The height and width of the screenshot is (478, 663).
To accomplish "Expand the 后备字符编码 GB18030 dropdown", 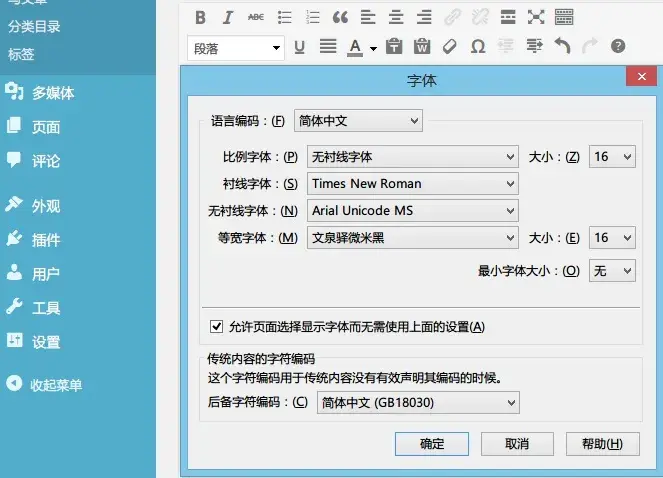I will [x=417, y=402].
